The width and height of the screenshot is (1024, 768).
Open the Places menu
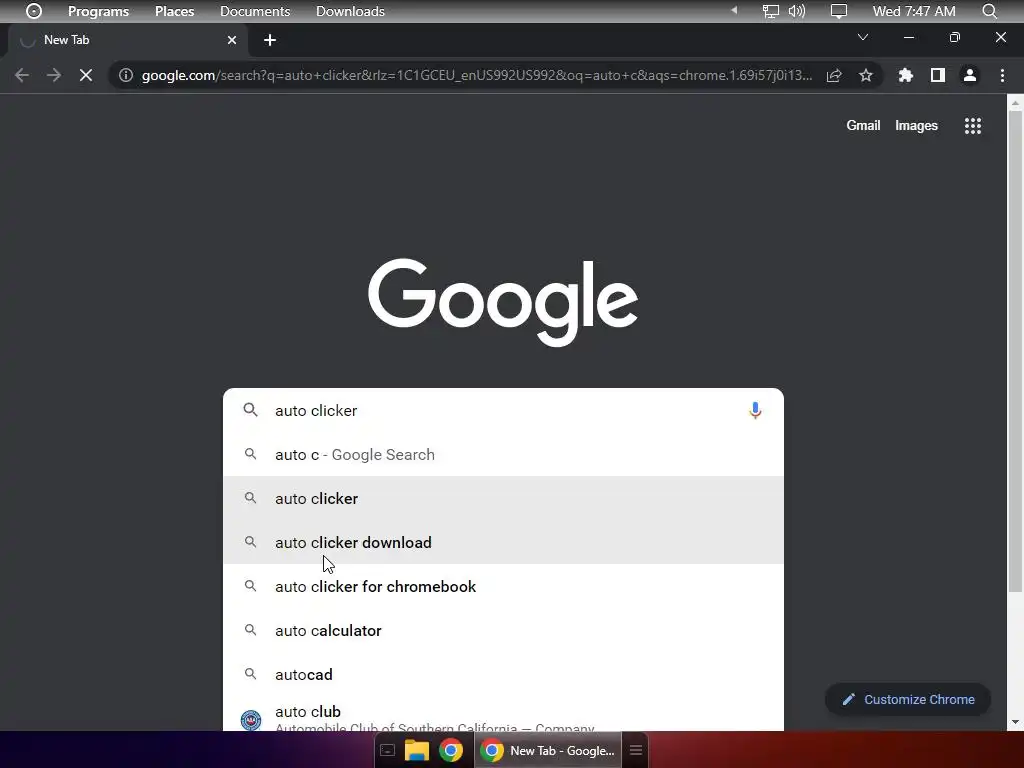174,11
